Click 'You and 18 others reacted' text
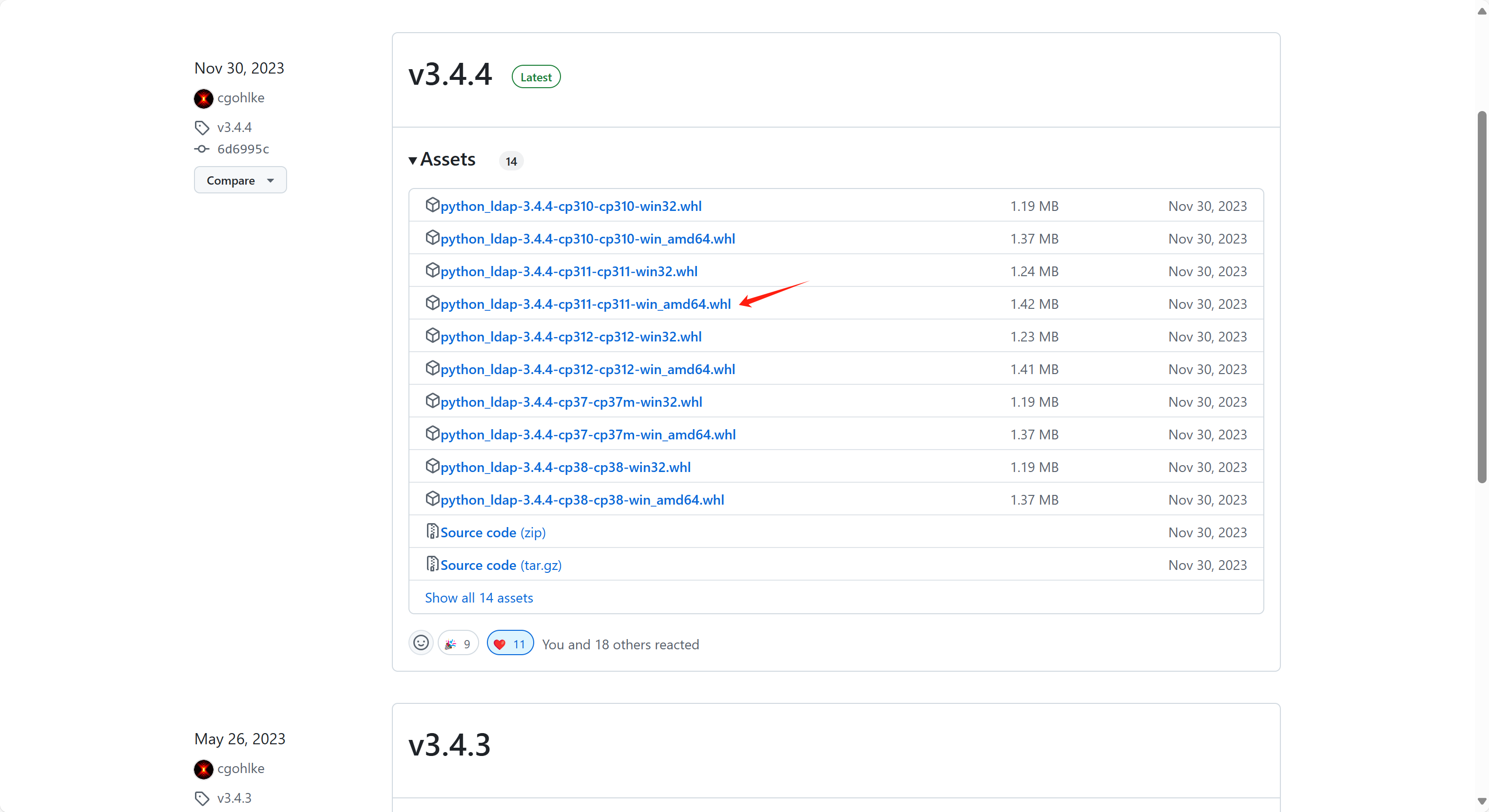1489x812 pixels. click(x=620, y=644)
